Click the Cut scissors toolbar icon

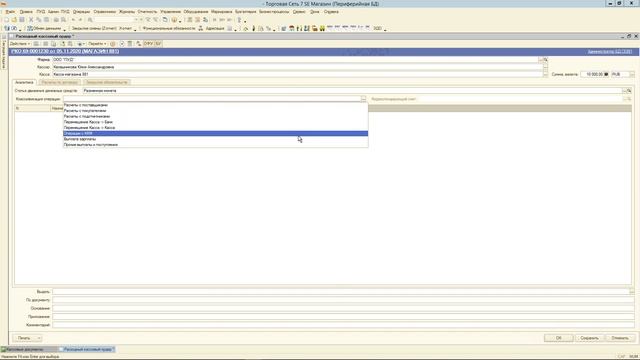coord(31,20)
